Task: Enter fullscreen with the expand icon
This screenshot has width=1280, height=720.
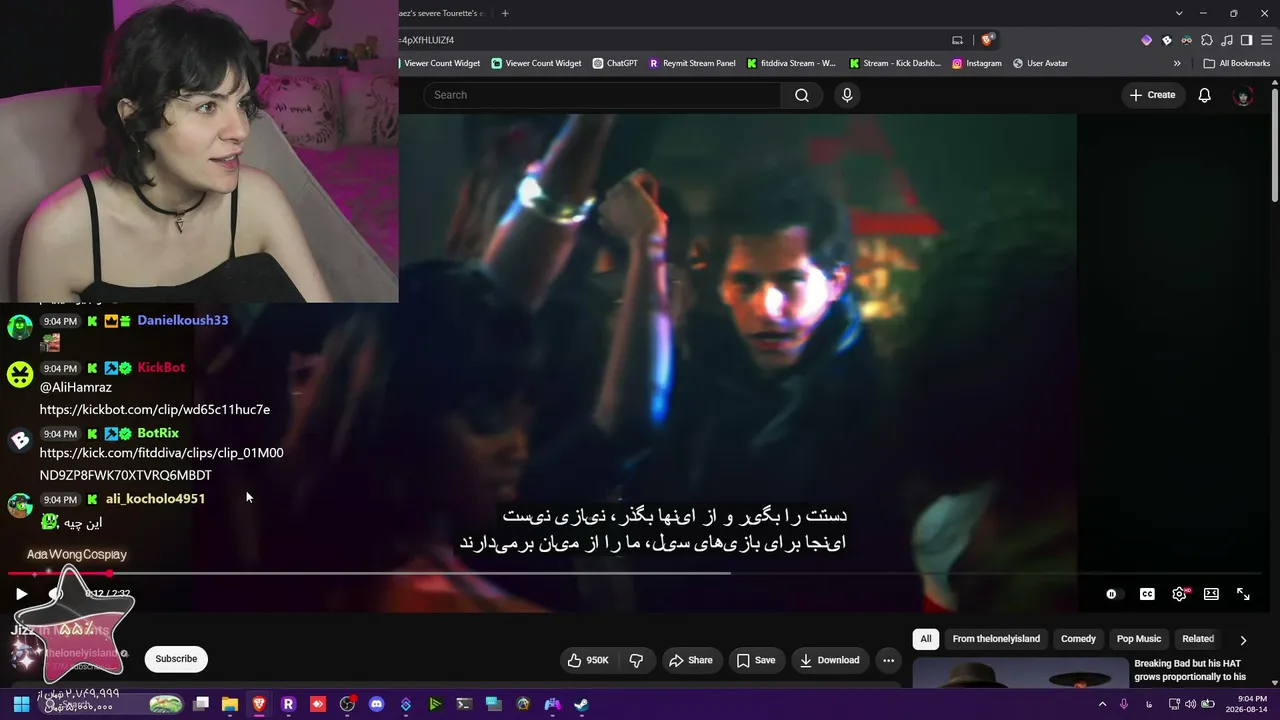Action: pyautogui.click(x=1243, y=594)
